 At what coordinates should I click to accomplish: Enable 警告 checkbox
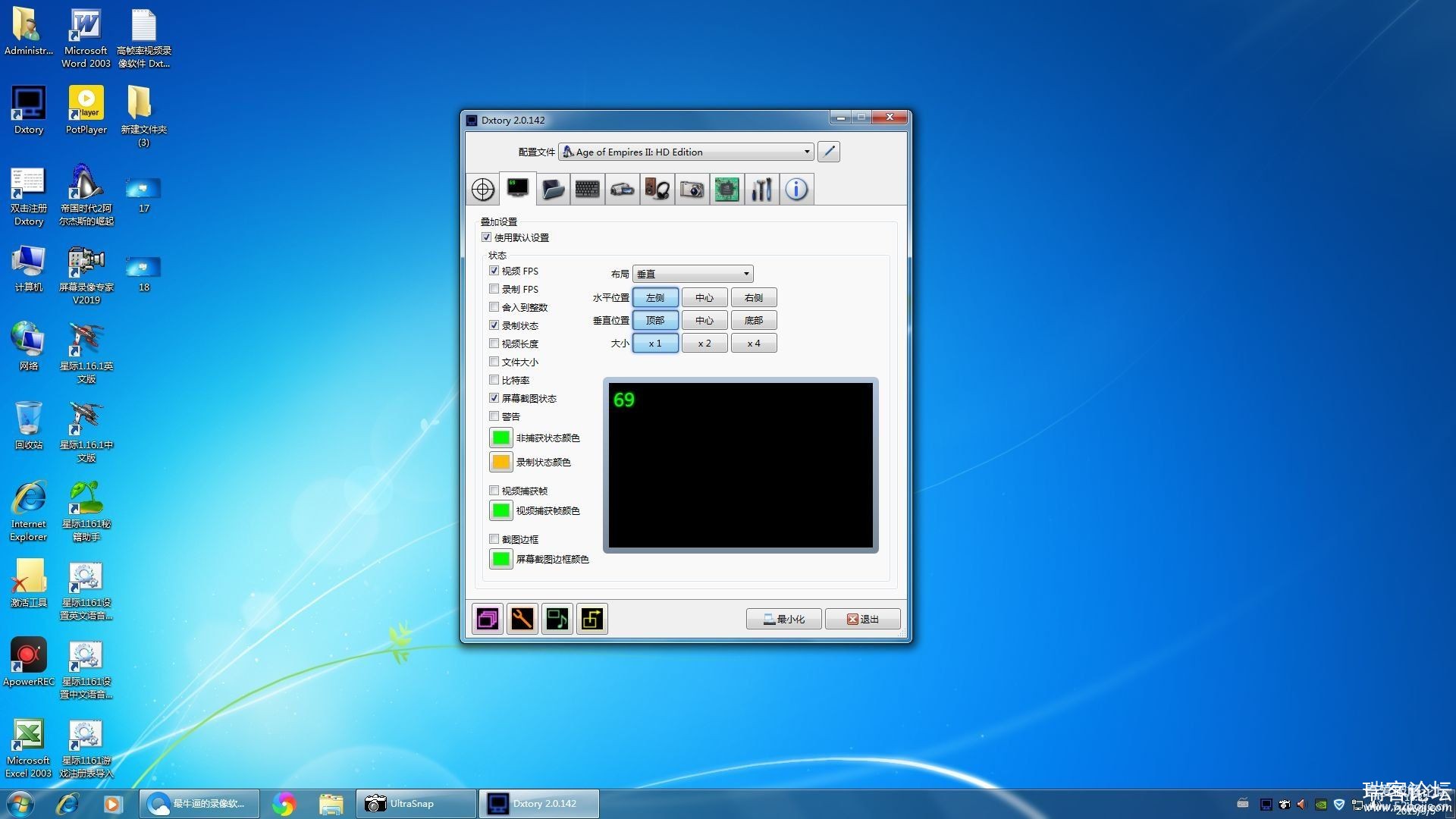(x=494, y=416)
